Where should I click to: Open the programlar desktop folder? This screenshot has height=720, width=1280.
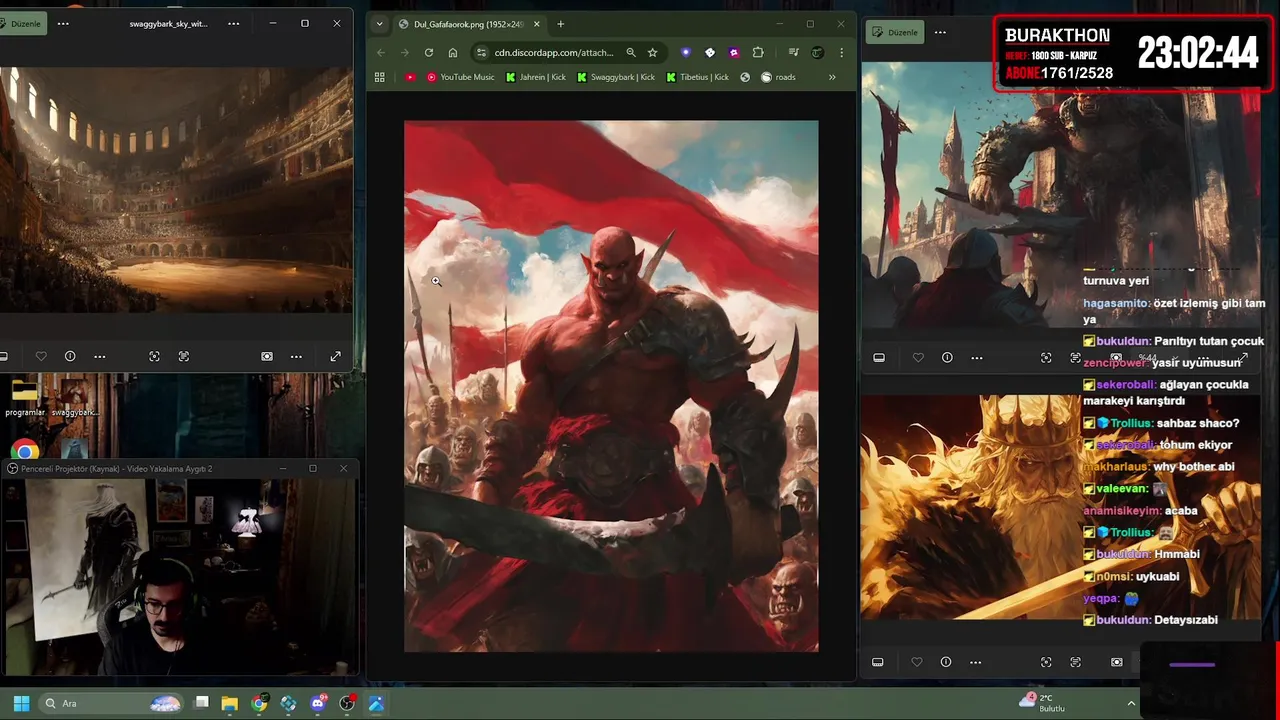25,398
